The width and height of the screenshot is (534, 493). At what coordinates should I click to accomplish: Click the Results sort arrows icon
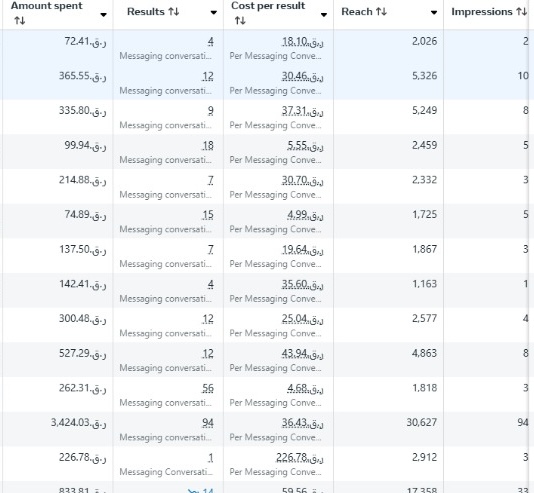coord(174,12)
